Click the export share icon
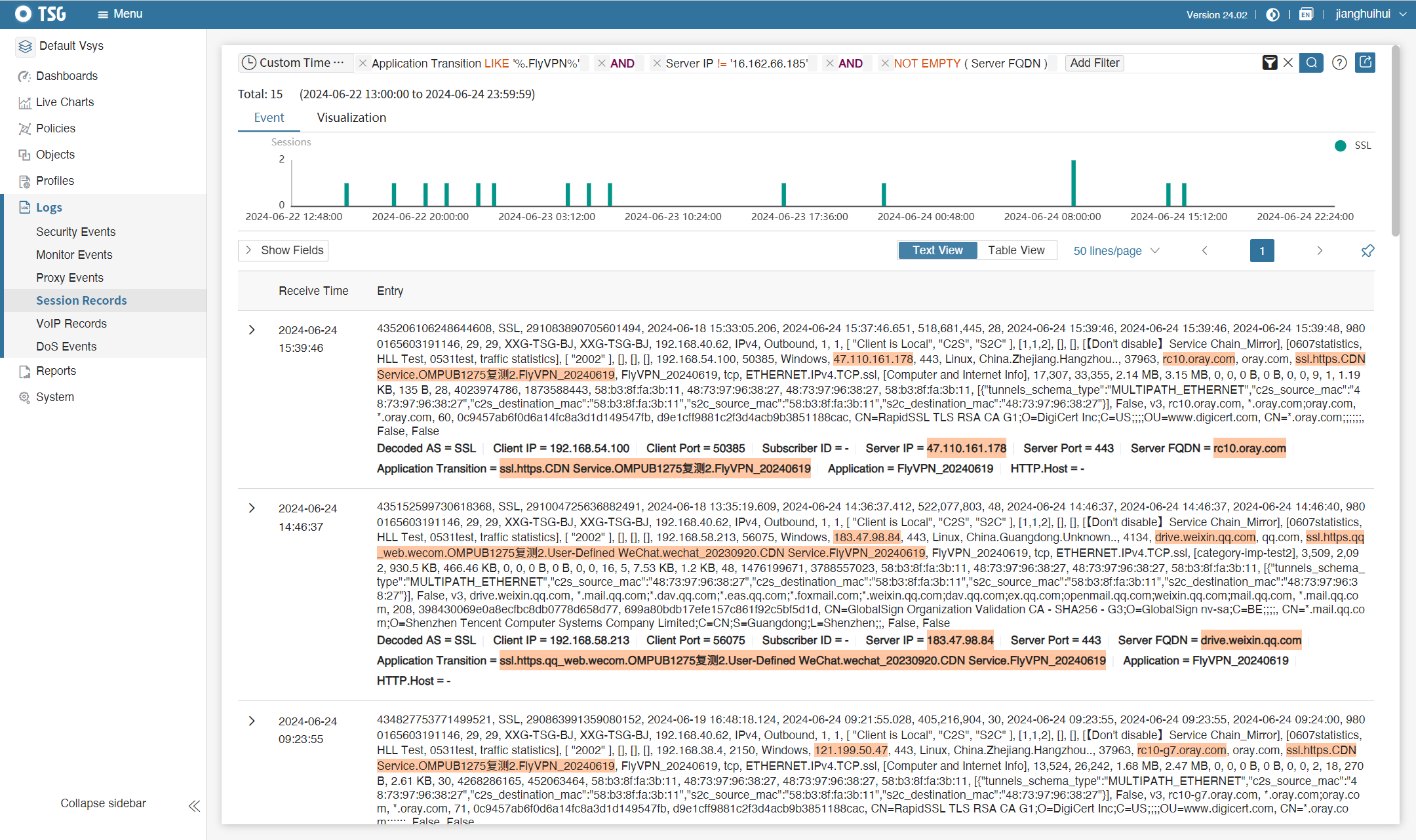 click(x=1366, y=63)
